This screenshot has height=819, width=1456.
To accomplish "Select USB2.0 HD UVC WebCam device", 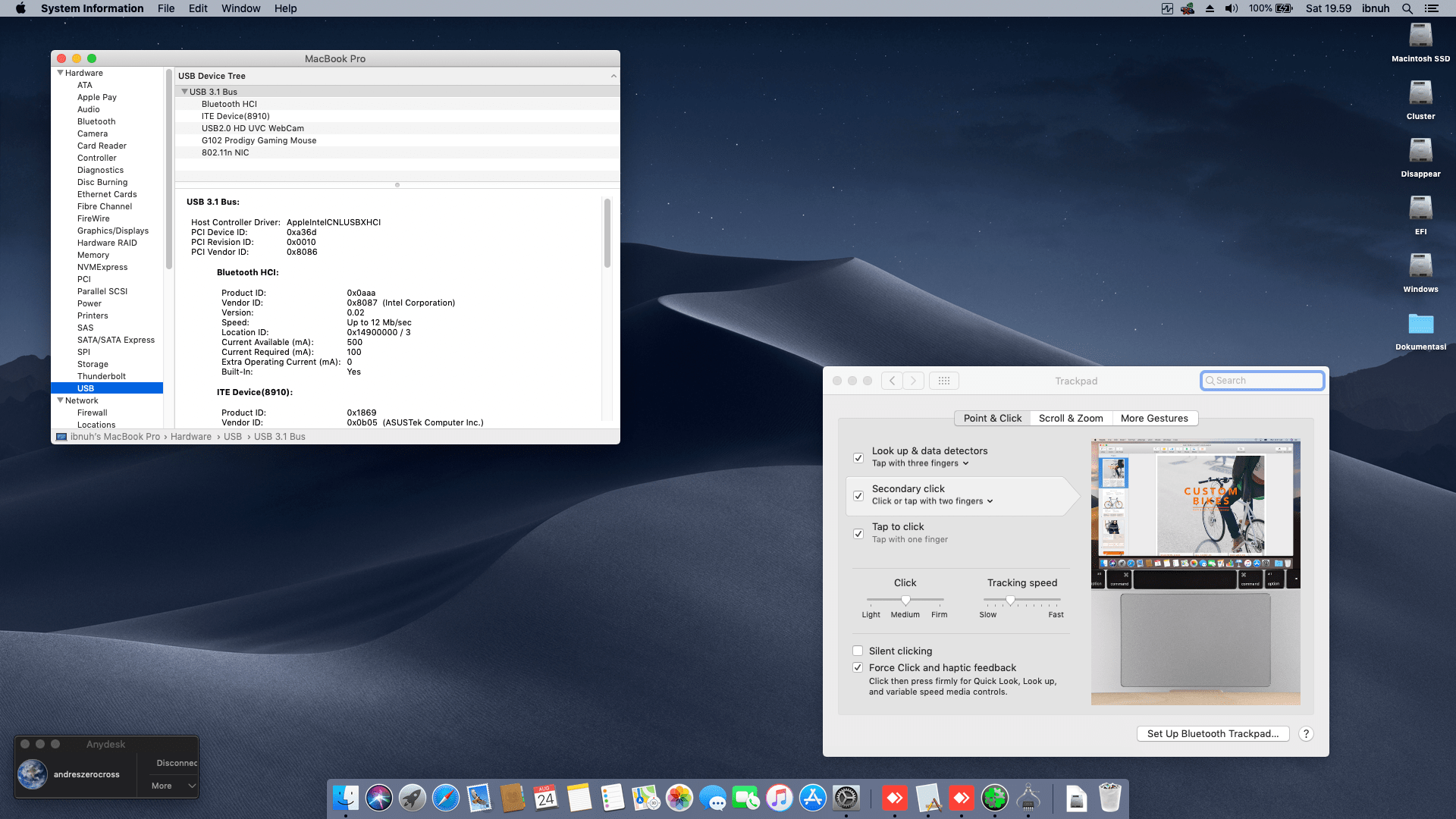I will tap(253, 128).
